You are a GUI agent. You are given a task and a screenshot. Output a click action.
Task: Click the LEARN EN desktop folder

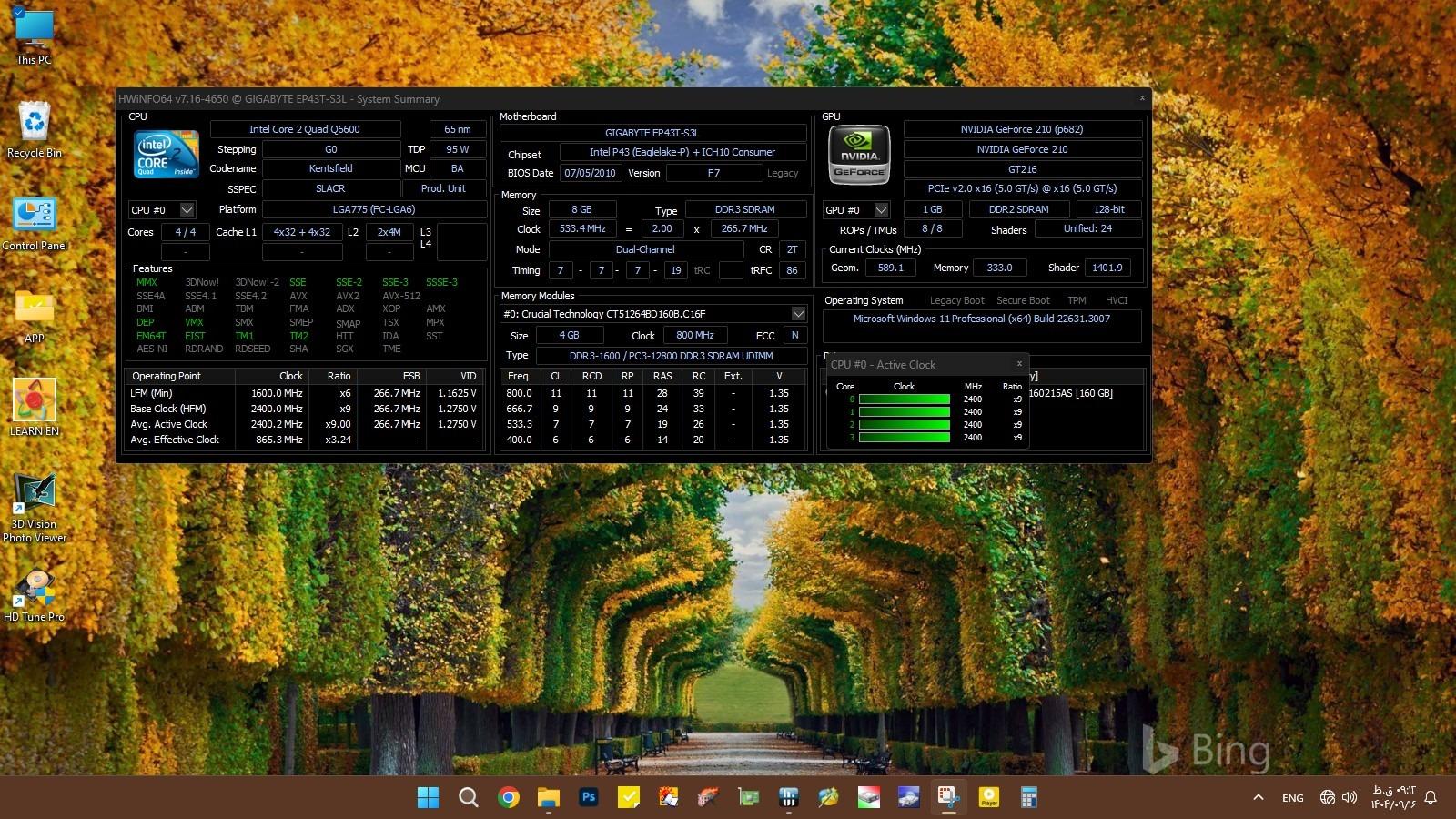click(35, 400)
